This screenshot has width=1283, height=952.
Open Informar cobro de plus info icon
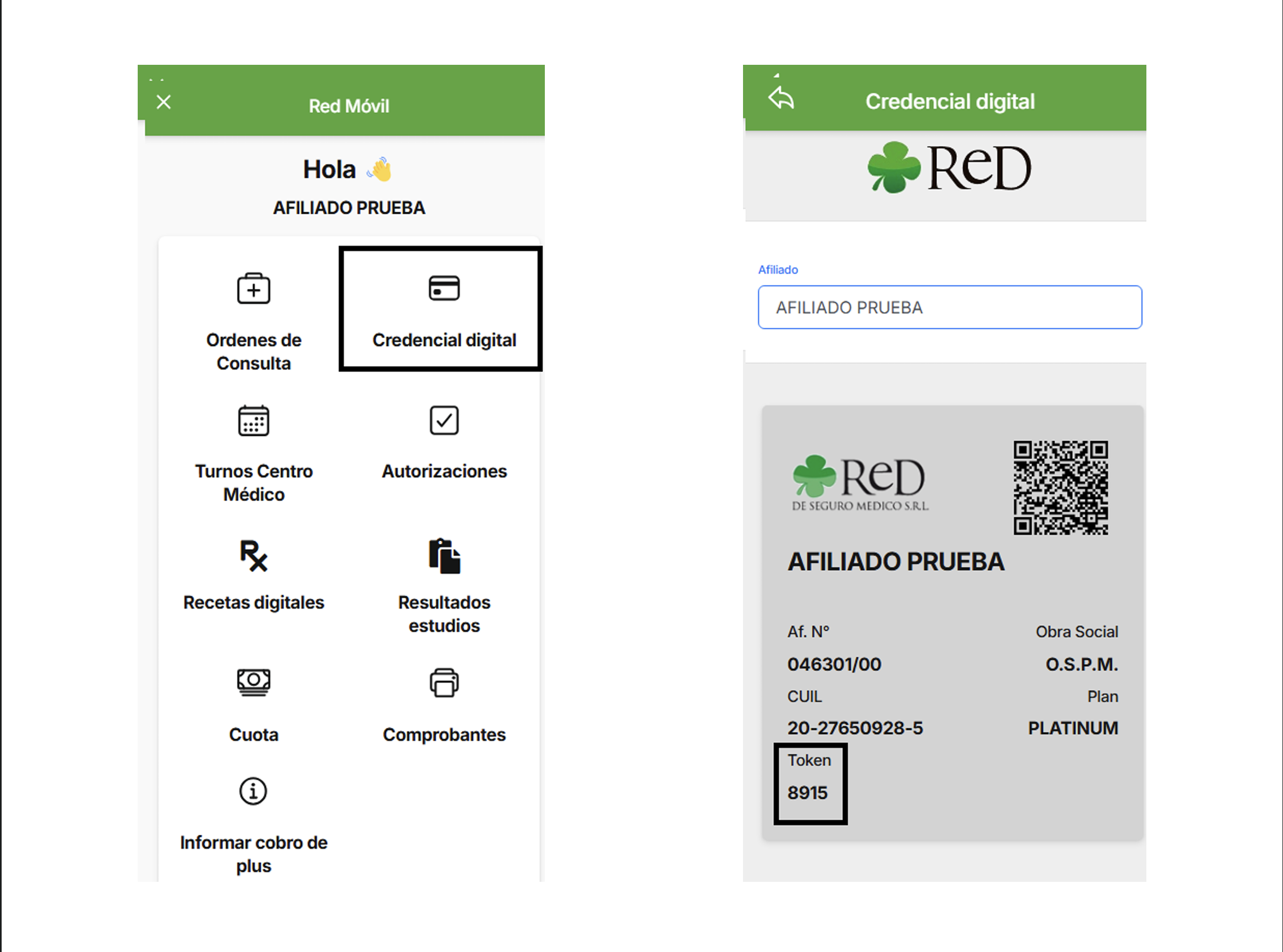click(253, 791)
